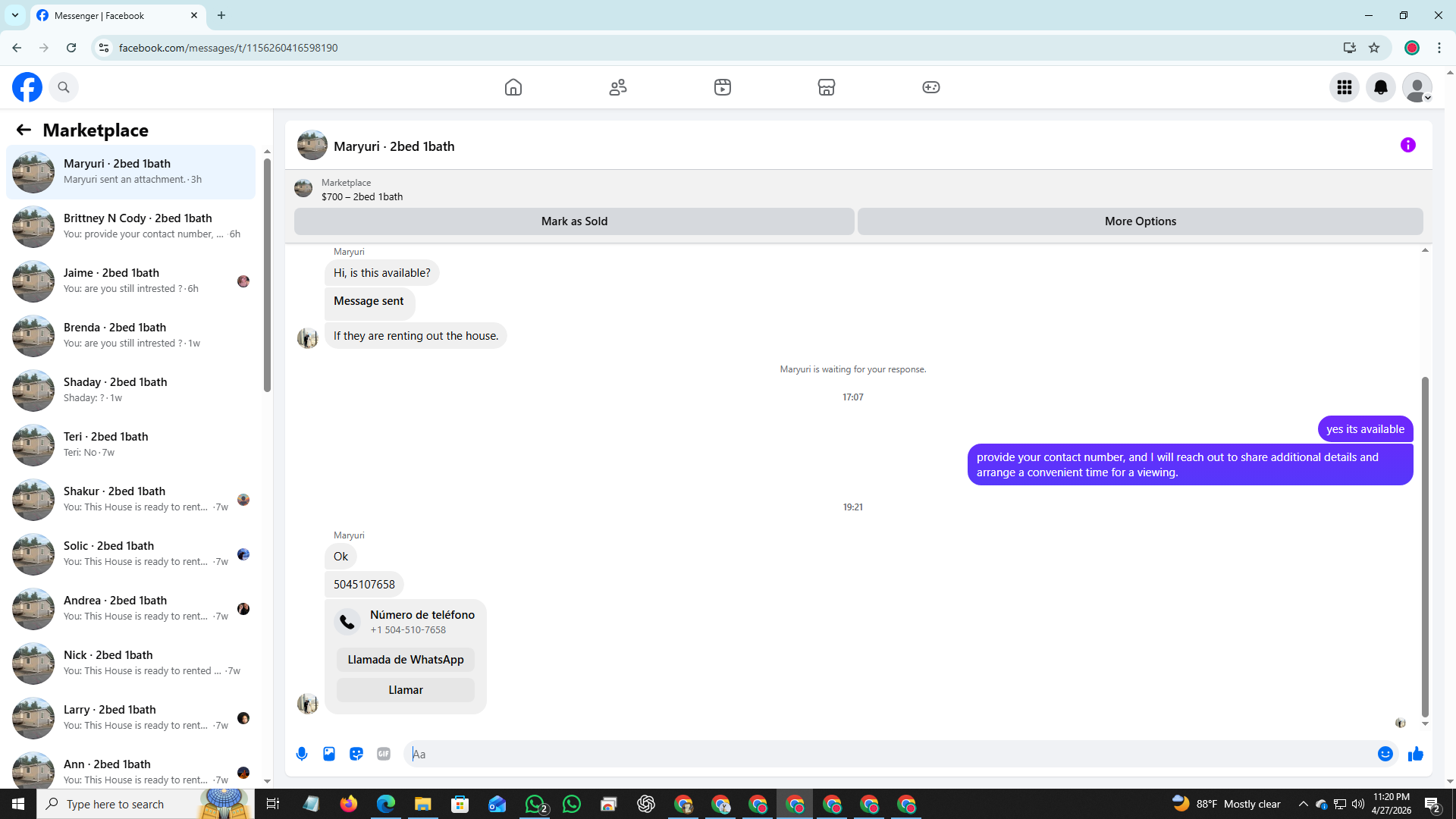The width and height of the screenshot is (1456, 819).
Task: Open the Larry 2bed 1bath conversation
Action: [130, 718]
